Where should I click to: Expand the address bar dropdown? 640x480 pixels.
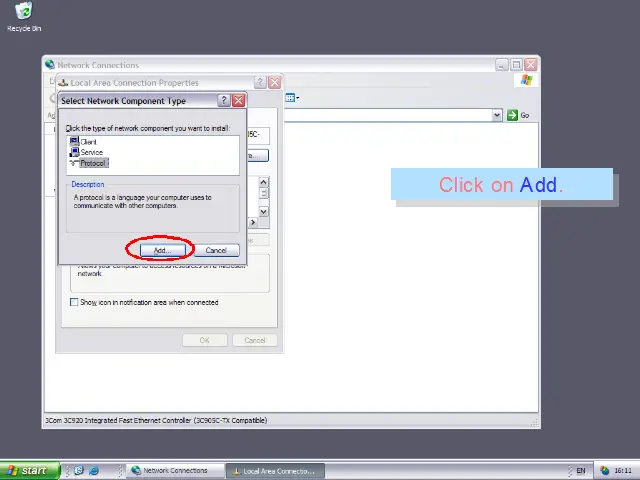497,115
